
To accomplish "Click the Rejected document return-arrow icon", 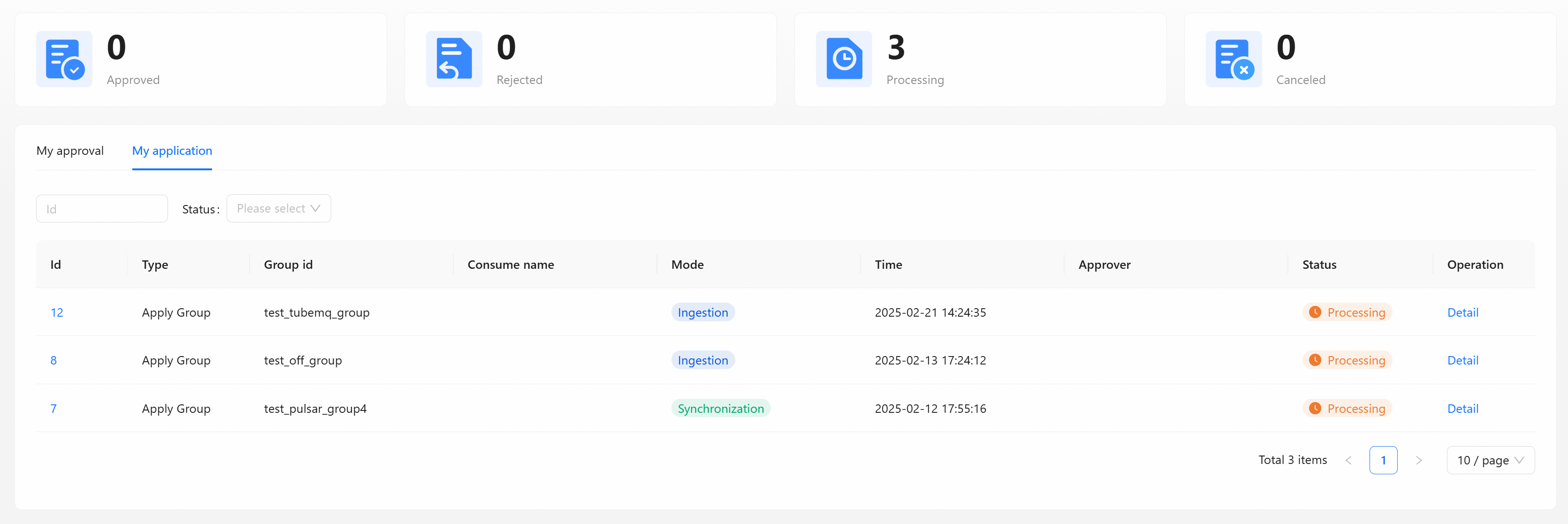I will (454, 60).
